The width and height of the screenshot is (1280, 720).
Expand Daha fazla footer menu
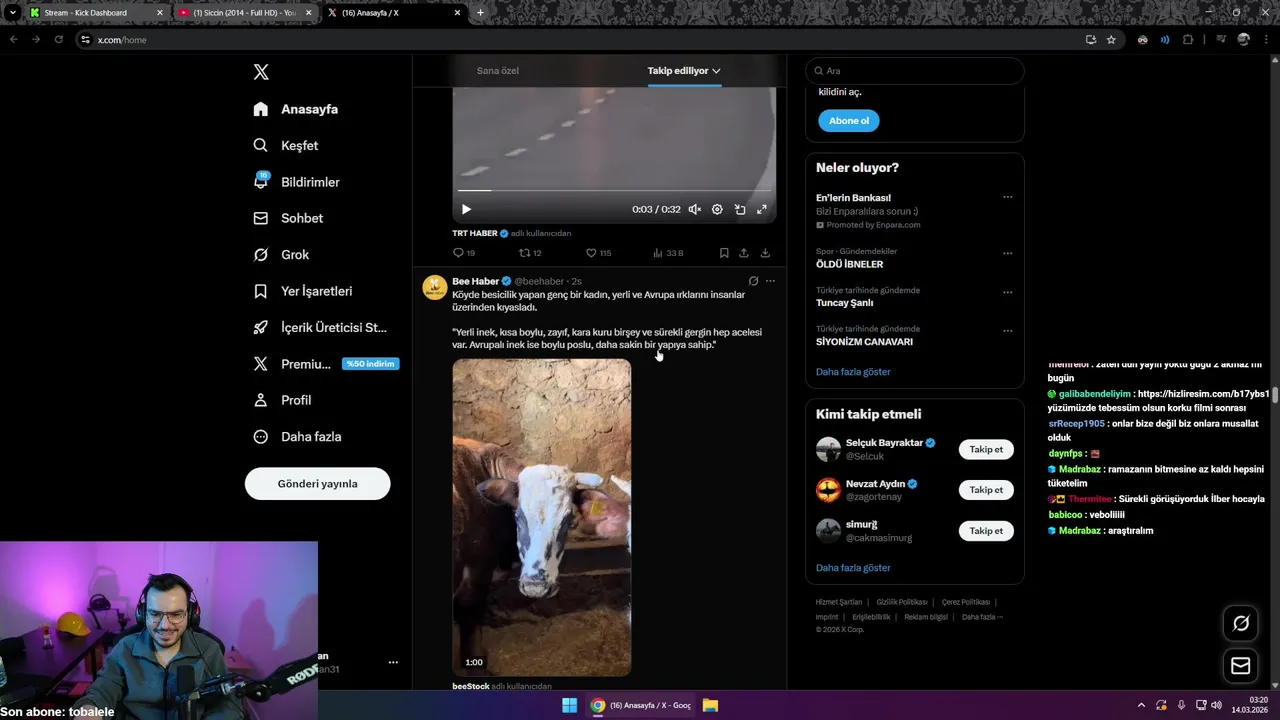pyautogui.click(x=982, y=617)
